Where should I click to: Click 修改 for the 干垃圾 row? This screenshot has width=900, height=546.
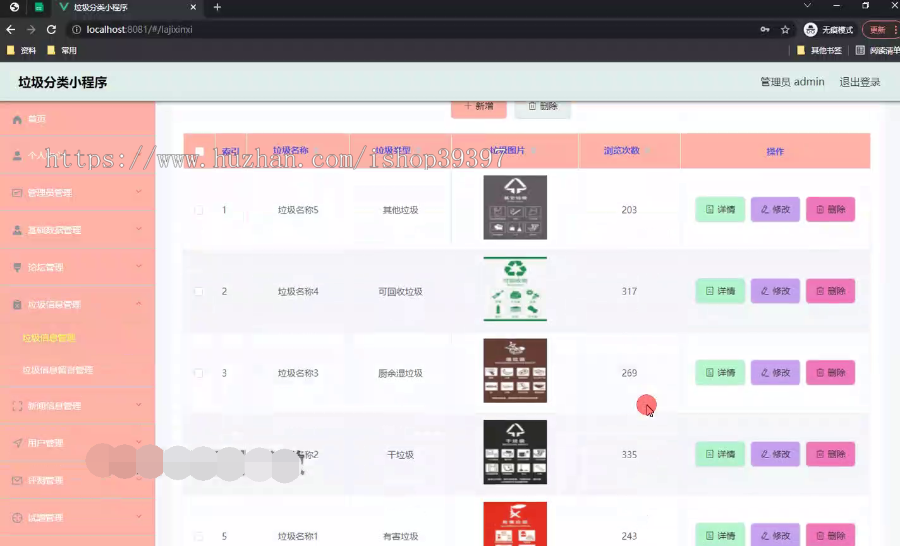(x=775, y=454)
